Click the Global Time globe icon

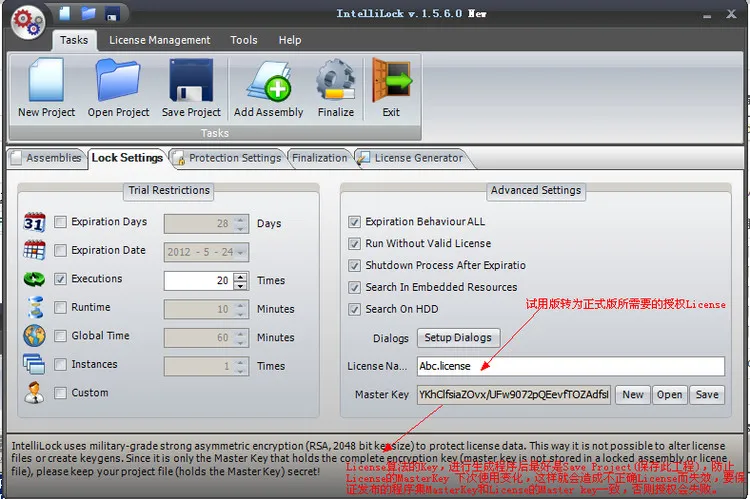click(x=34, y=336)
